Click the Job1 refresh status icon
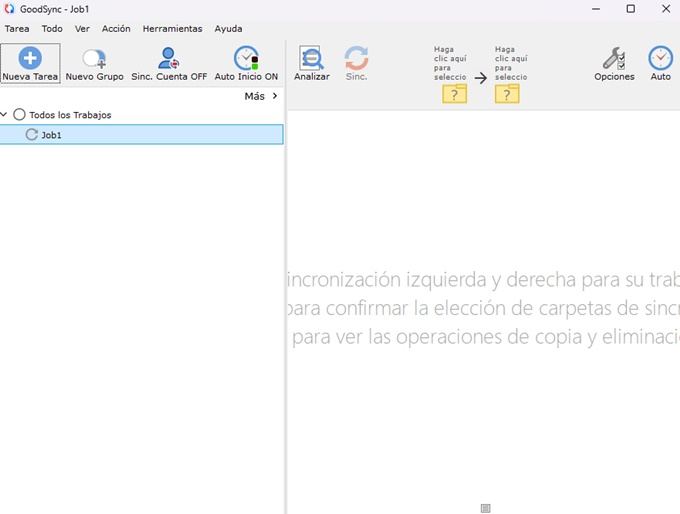The image size is (680, 514). coord(32,134)
